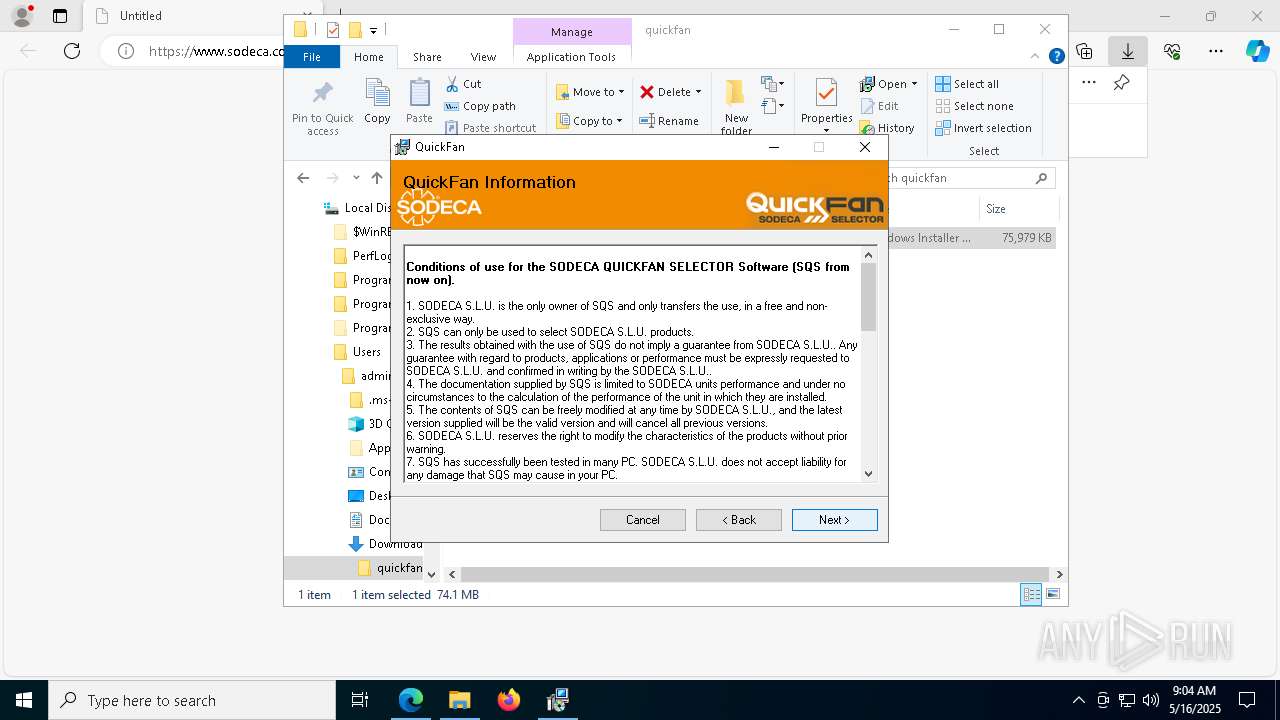Open the Application Tools tab

pyautogui.click(x=571, y=57)
